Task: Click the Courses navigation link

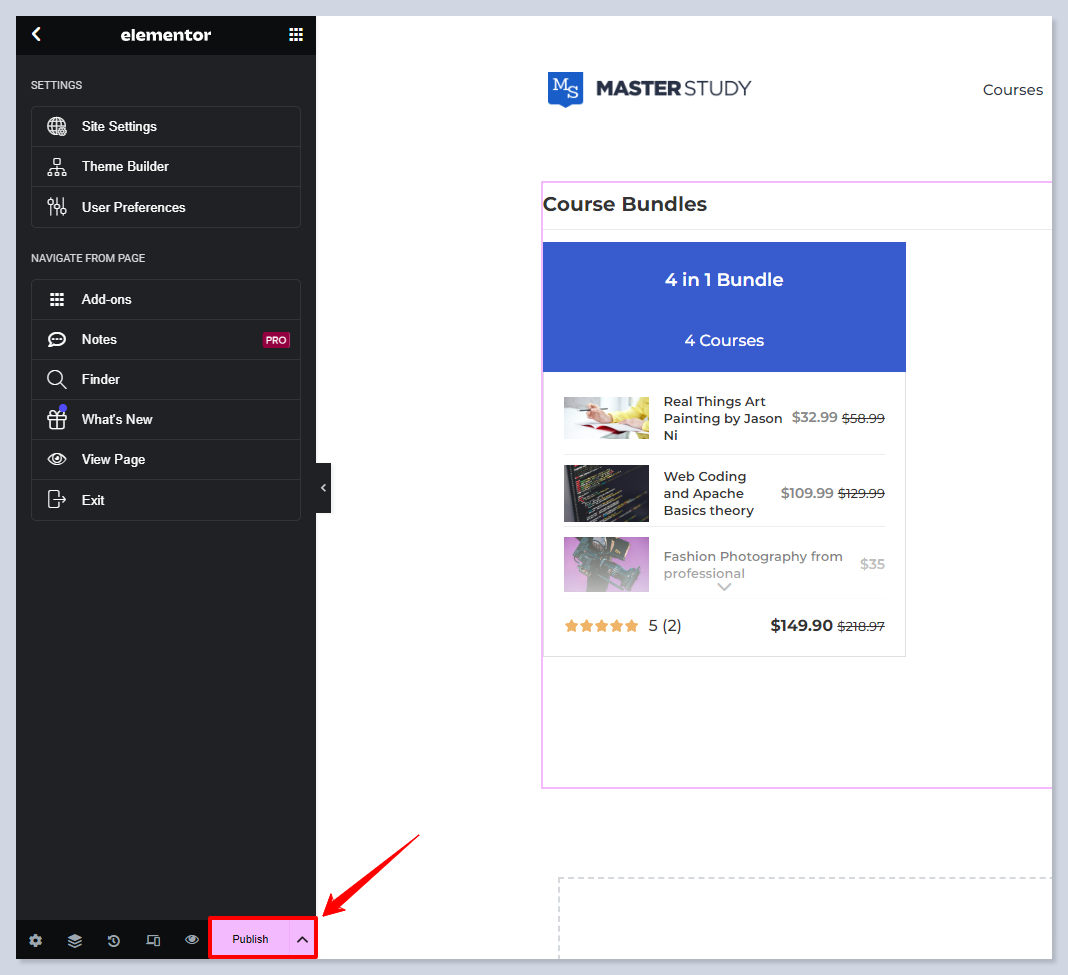Action: click(1012, 90)
